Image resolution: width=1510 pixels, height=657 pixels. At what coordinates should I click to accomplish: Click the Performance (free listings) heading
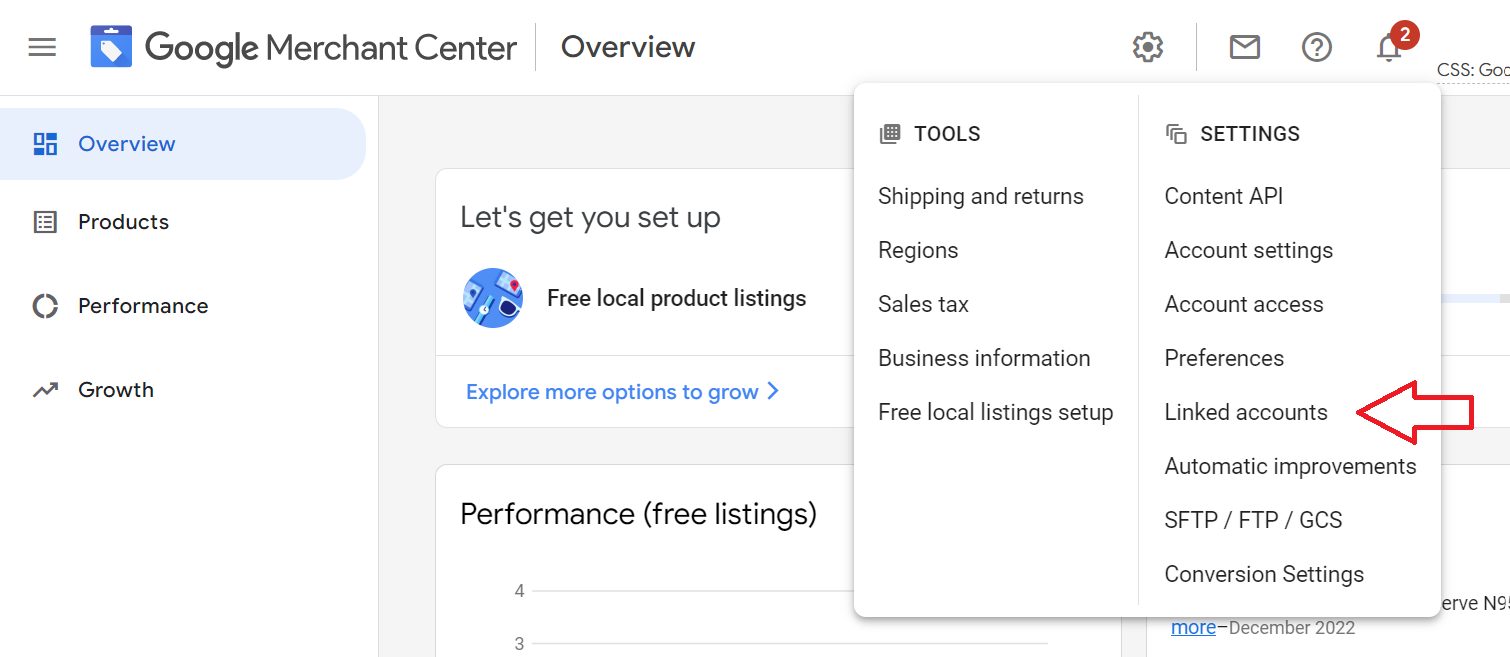(x=638, y=514)
